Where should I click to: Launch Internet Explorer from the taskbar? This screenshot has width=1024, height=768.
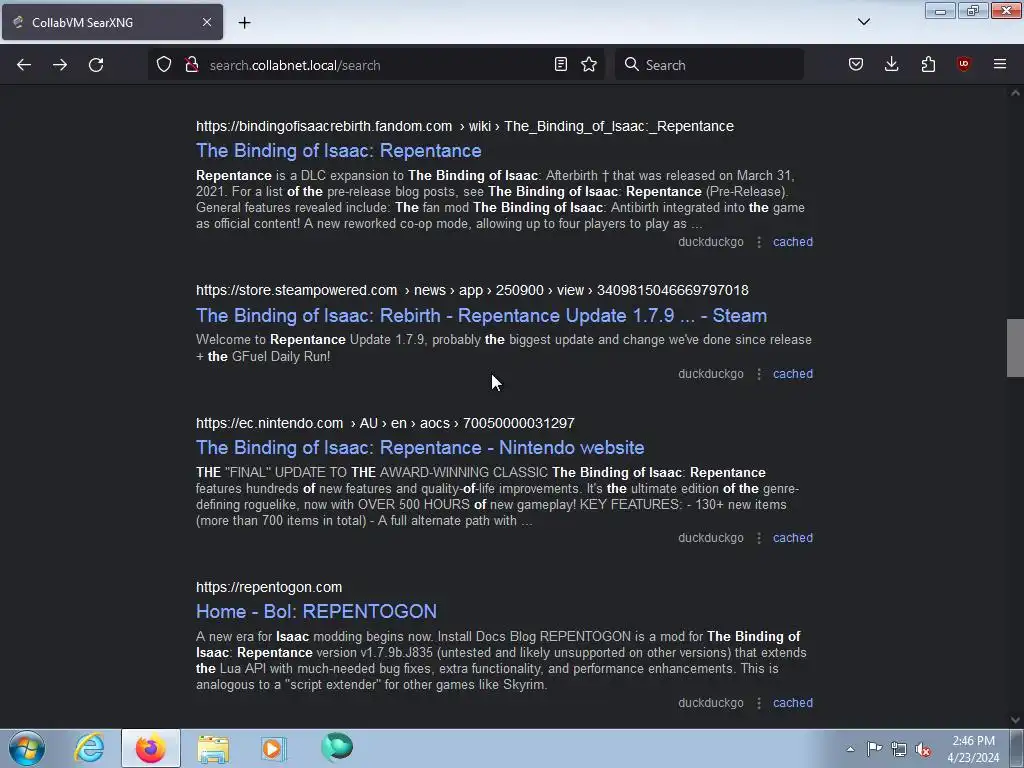pyautogui.click(x=89, y=748)
